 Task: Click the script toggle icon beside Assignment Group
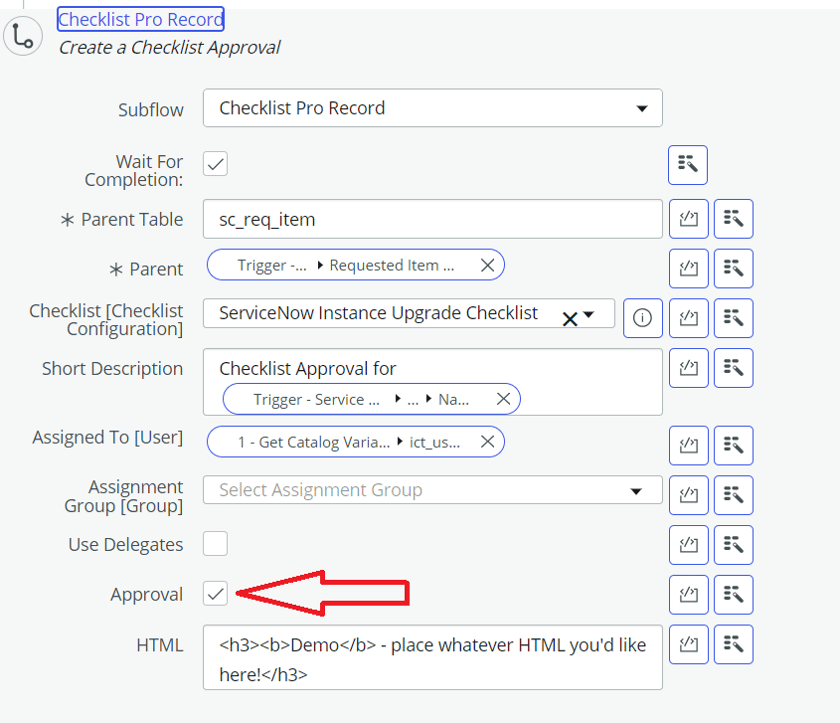pyautogui.click(x=688, y=494)
